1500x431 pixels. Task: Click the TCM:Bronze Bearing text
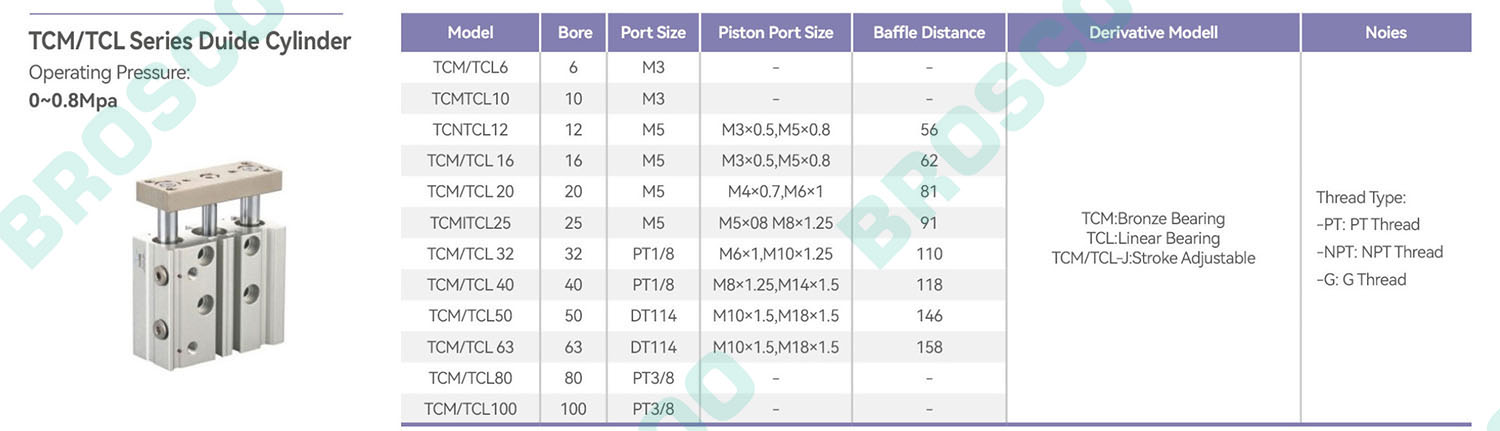point(1153,219)
